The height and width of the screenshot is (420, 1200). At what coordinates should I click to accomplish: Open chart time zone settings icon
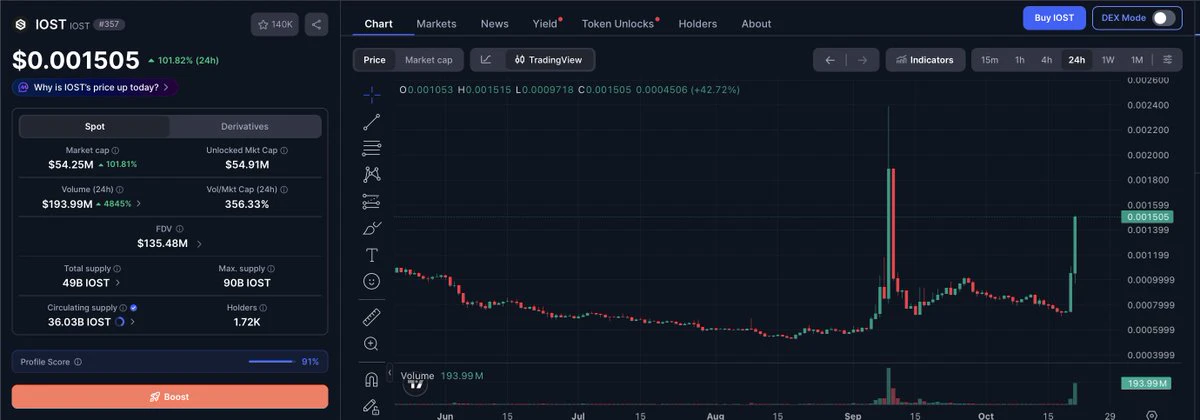(1151, 414)
